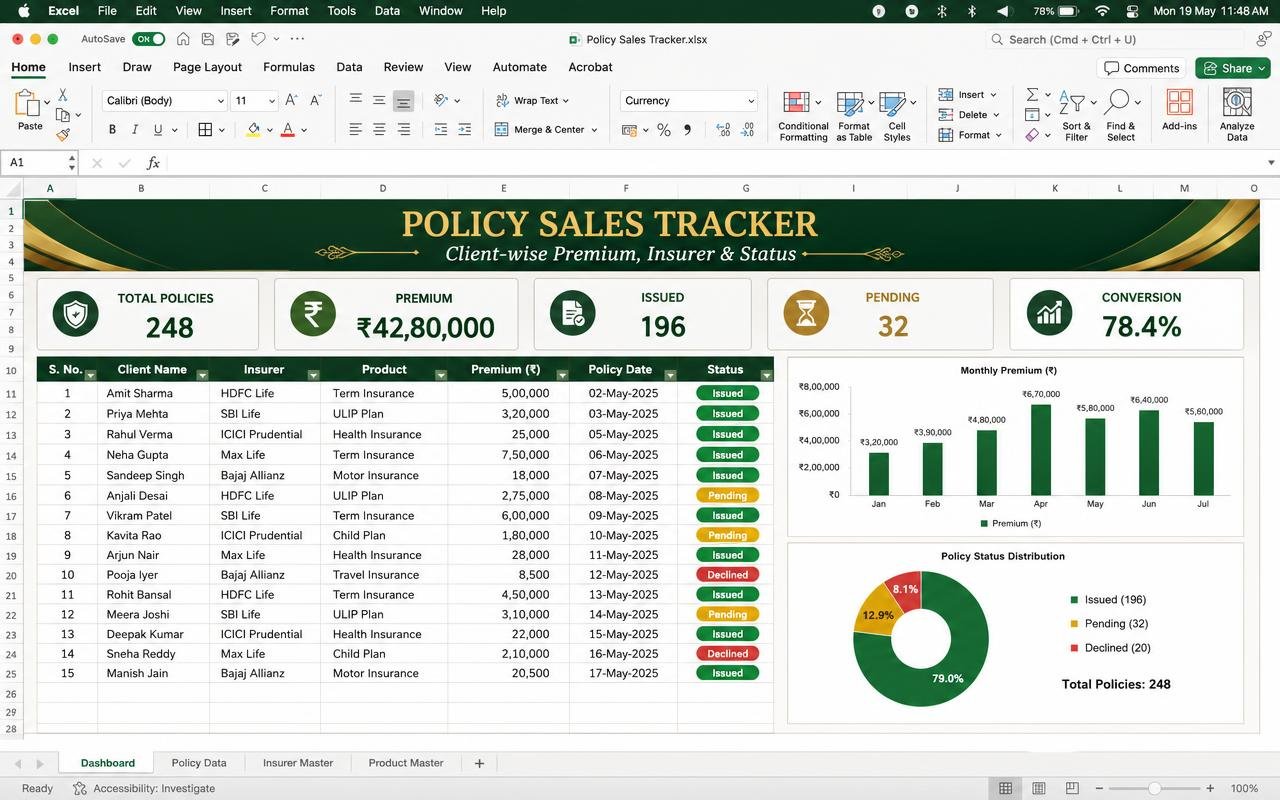Click the Home icon in title bar

183,39
